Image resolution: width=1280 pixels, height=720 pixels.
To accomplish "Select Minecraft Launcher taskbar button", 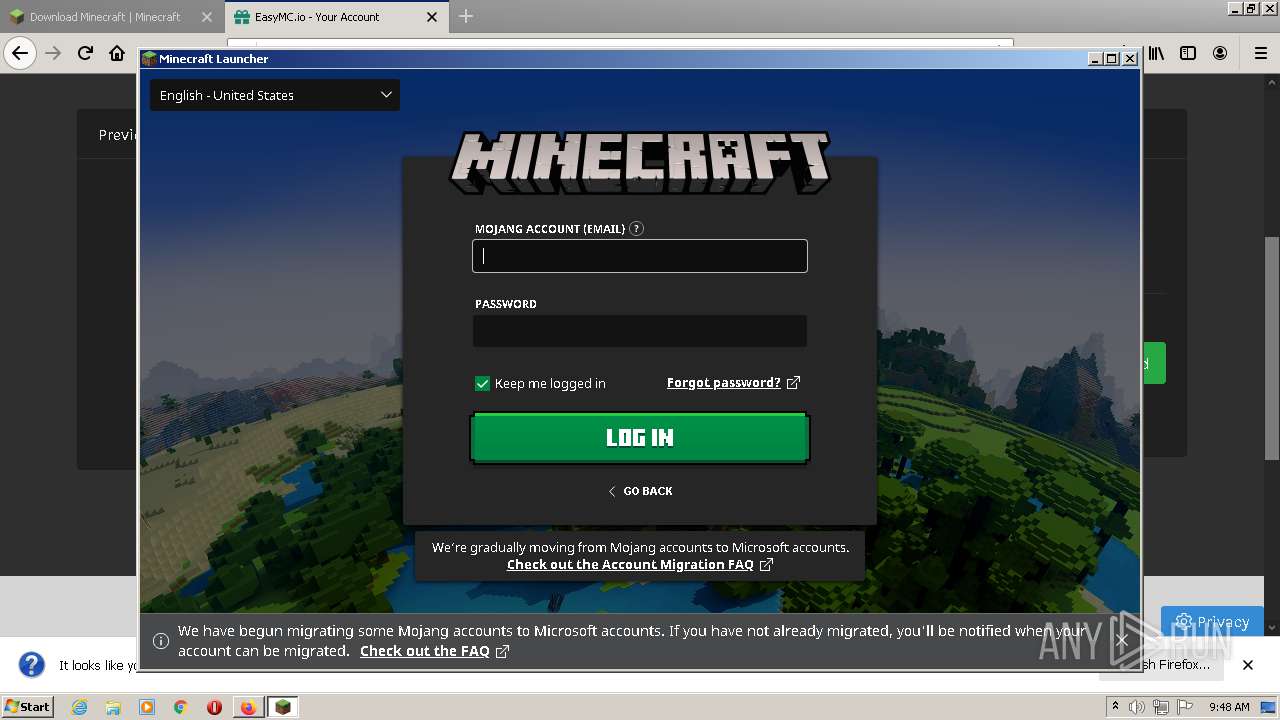I will tap(283, 707).
